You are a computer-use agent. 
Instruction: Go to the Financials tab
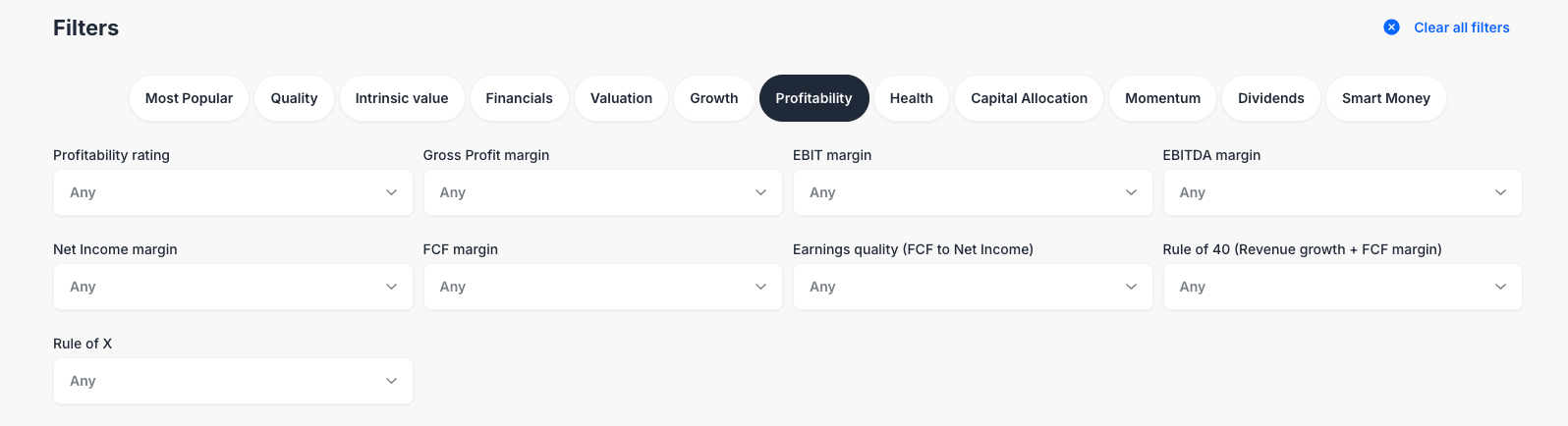519,98
